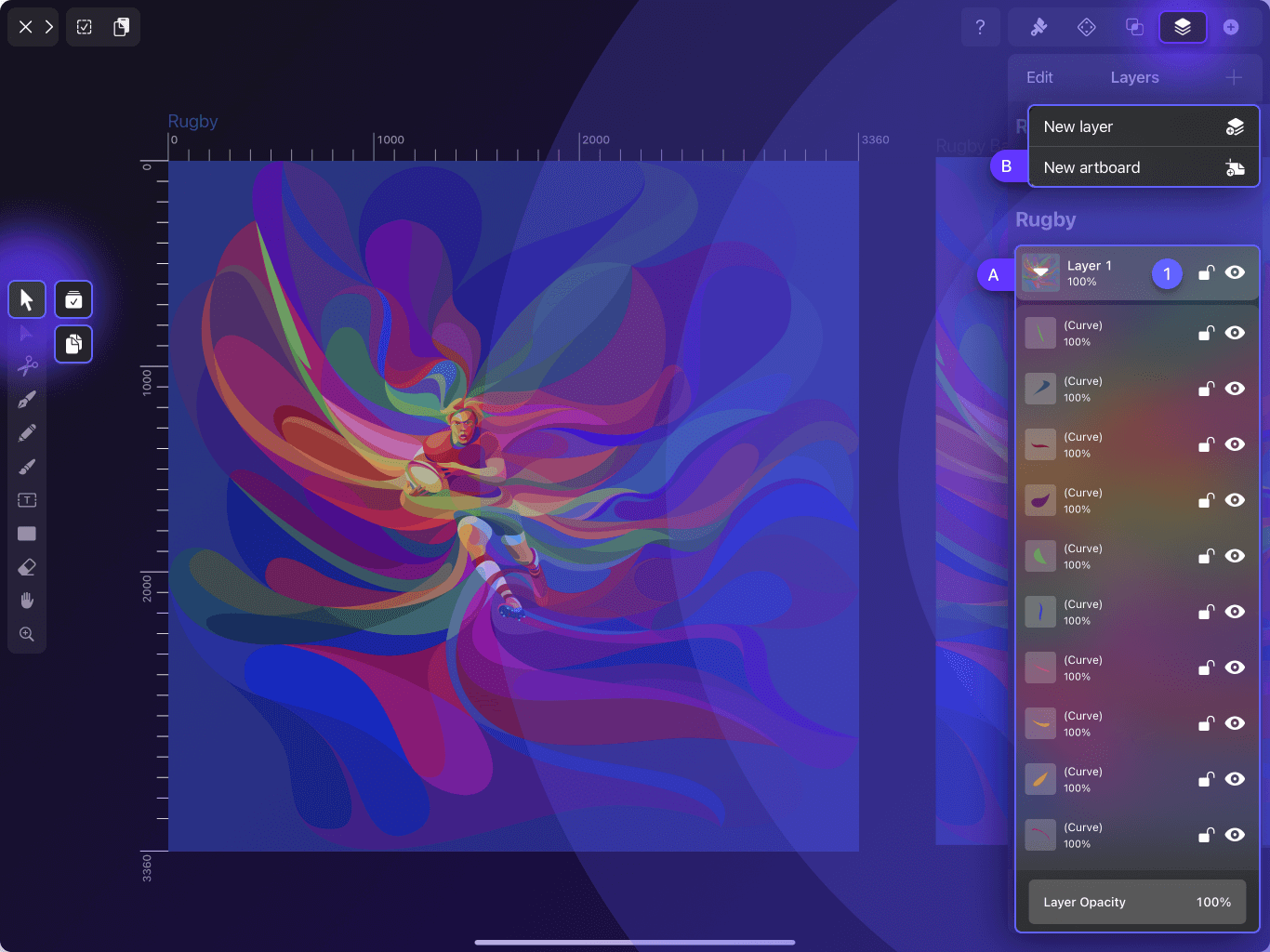Select the Zoom magnifier tool

(x=27, y=634)
